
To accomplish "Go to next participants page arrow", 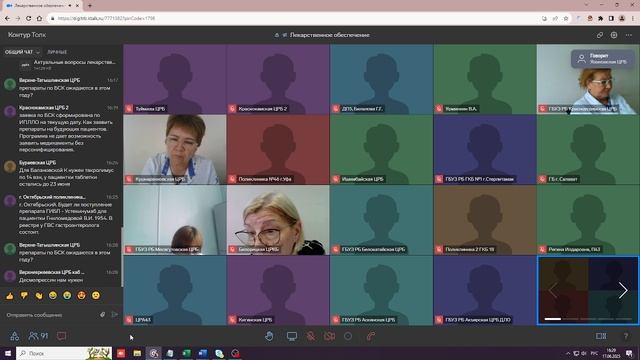I will tap(622, 291).
